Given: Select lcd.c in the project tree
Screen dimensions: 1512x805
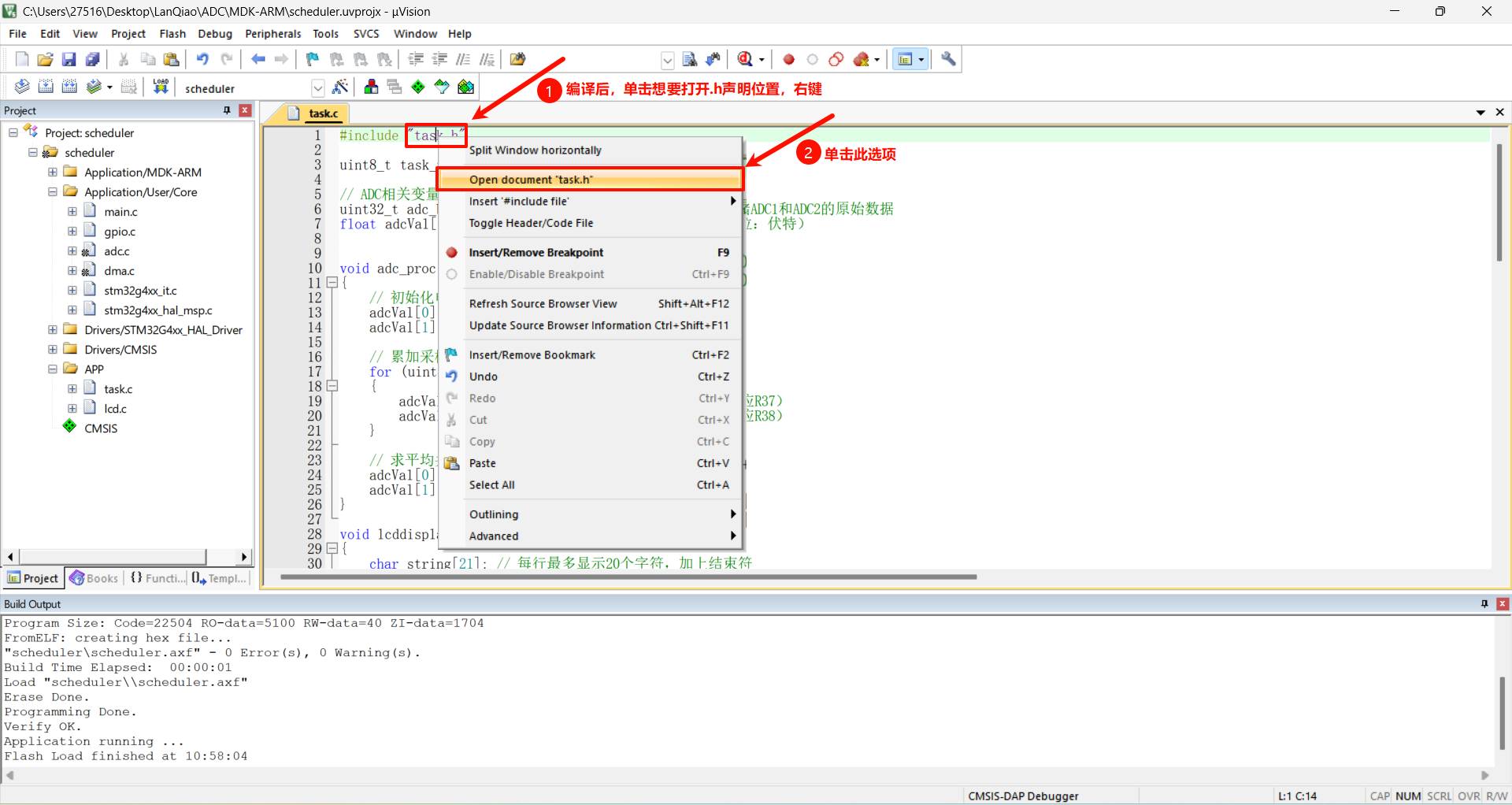Looking at the screenshot, I should (x=115, y=409).
